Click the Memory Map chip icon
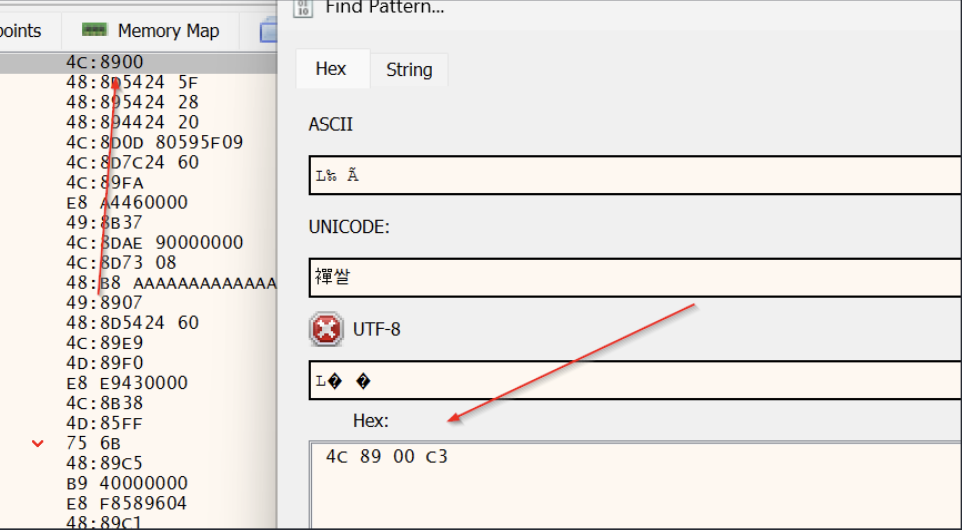The height and width of the screenshot is (530, 962). pos(94,31)
